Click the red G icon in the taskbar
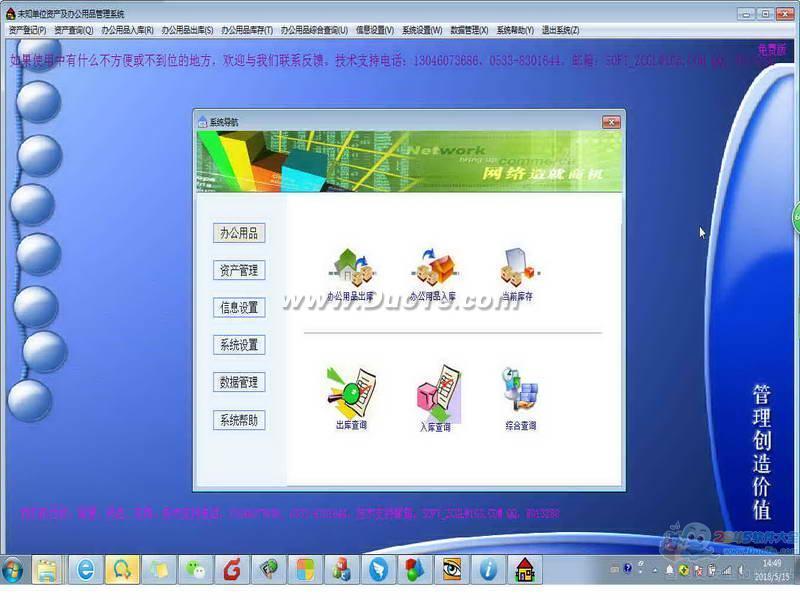Image resolution: width=800 pixels, height=600 pixels. click(x=232, y=570)
